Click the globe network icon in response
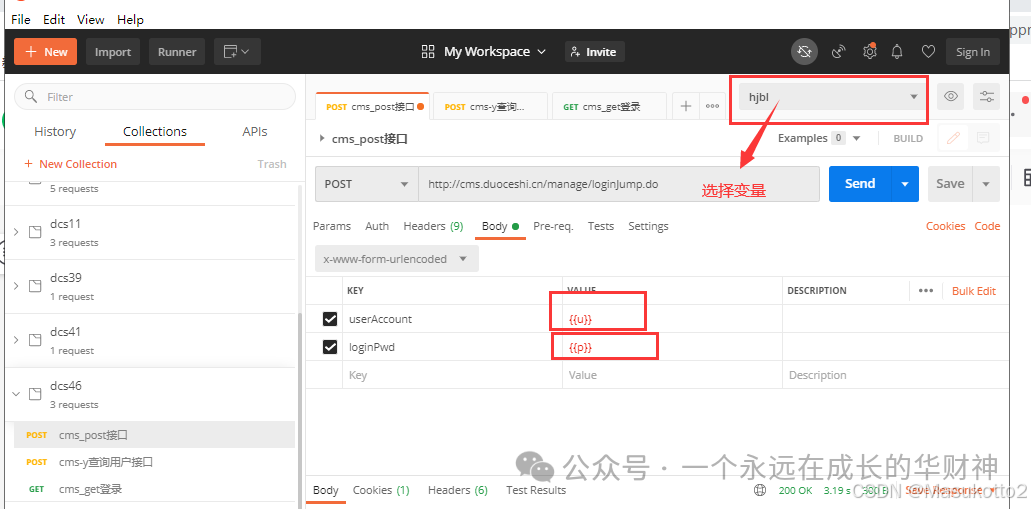Image resolution: width=1031 pixels, height=509 pixels. point(760,490)
